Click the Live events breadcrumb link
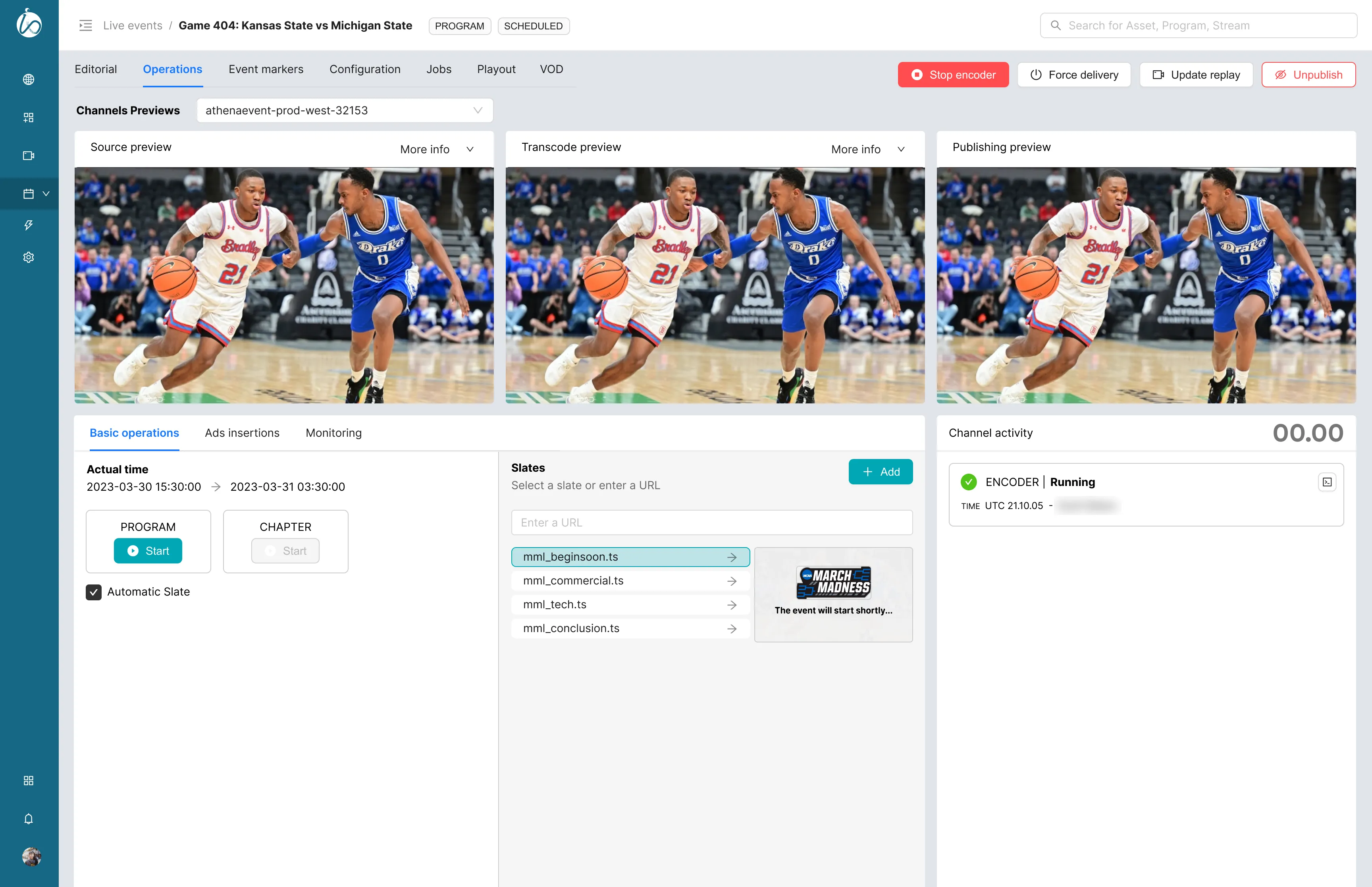Screen dimensions: 1372x887 [133, 25]
